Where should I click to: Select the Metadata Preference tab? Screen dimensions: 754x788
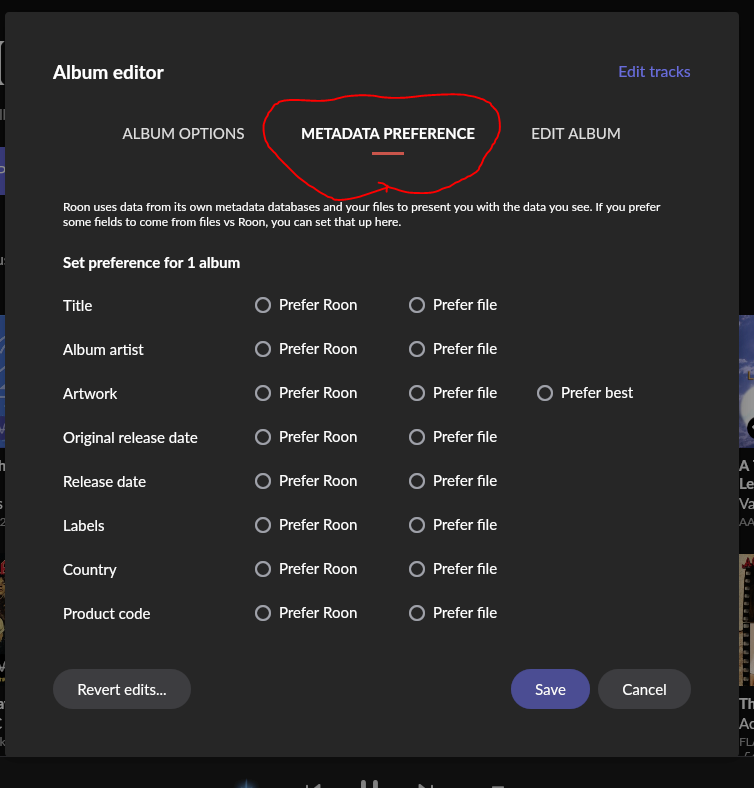(388, 133)
